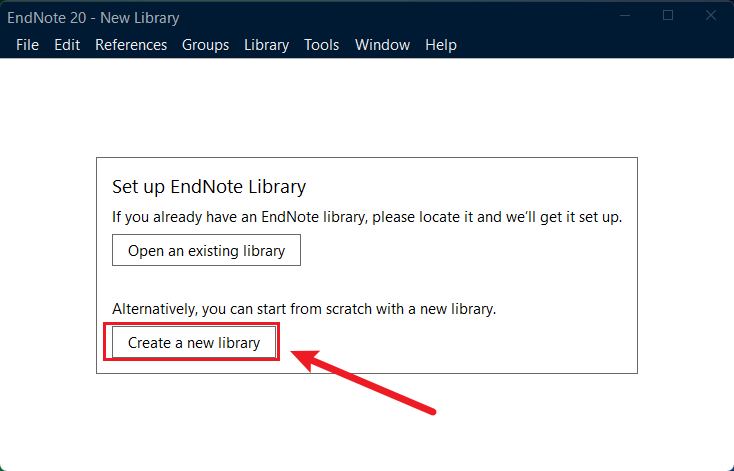Close the EndNote 20 window
The height and width of the screenshot is (471, 734).
(x=711, y=15)
